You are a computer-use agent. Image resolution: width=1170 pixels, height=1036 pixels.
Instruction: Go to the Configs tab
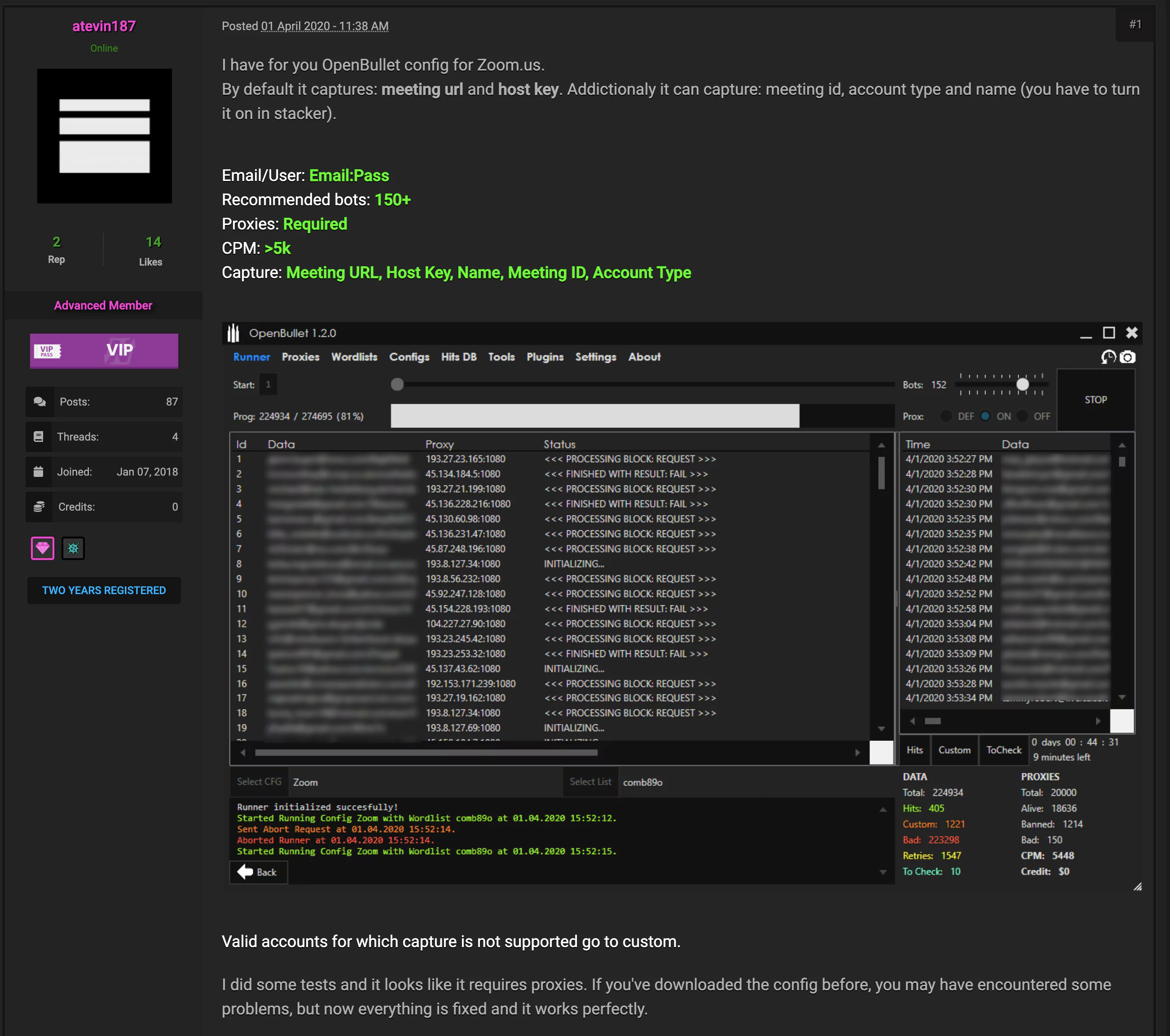tap(409, 357)
